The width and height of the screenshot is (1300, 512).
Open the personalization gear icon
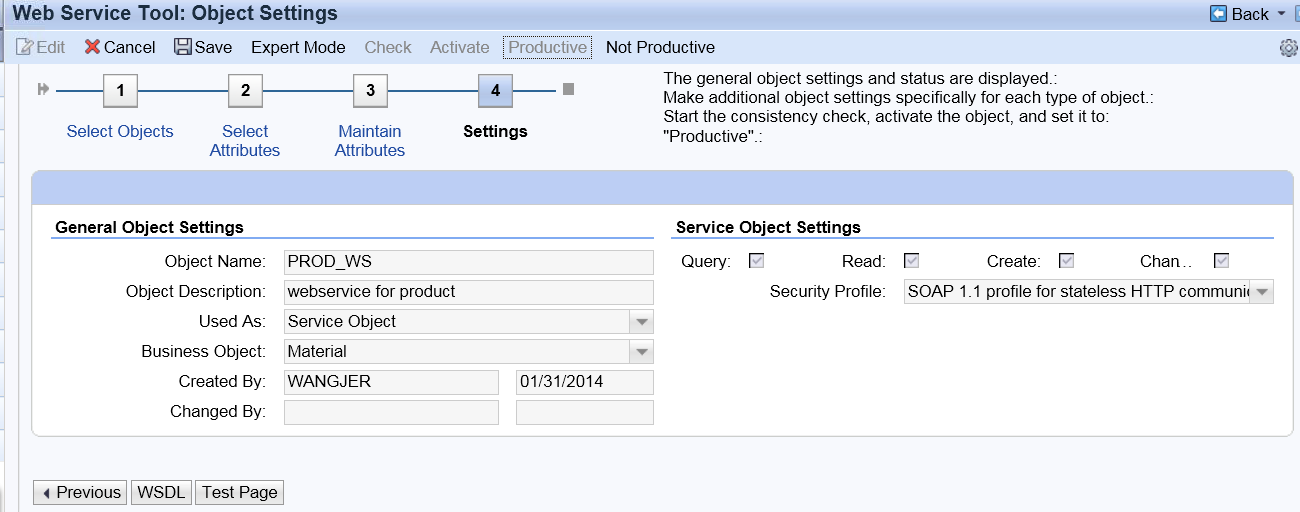click(x=1289, y=48)
